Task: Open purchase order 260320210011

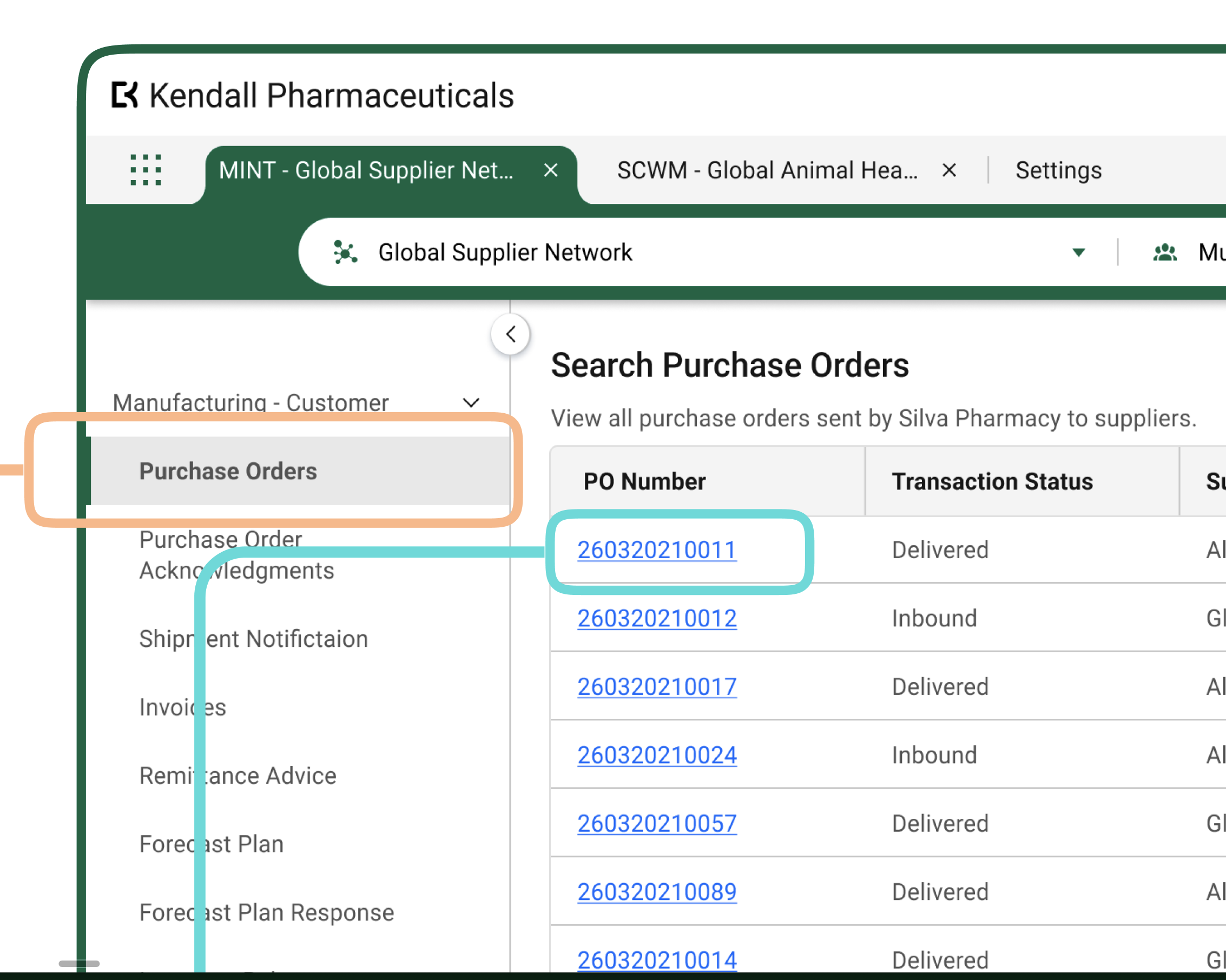Action: [x=657, y=549]
